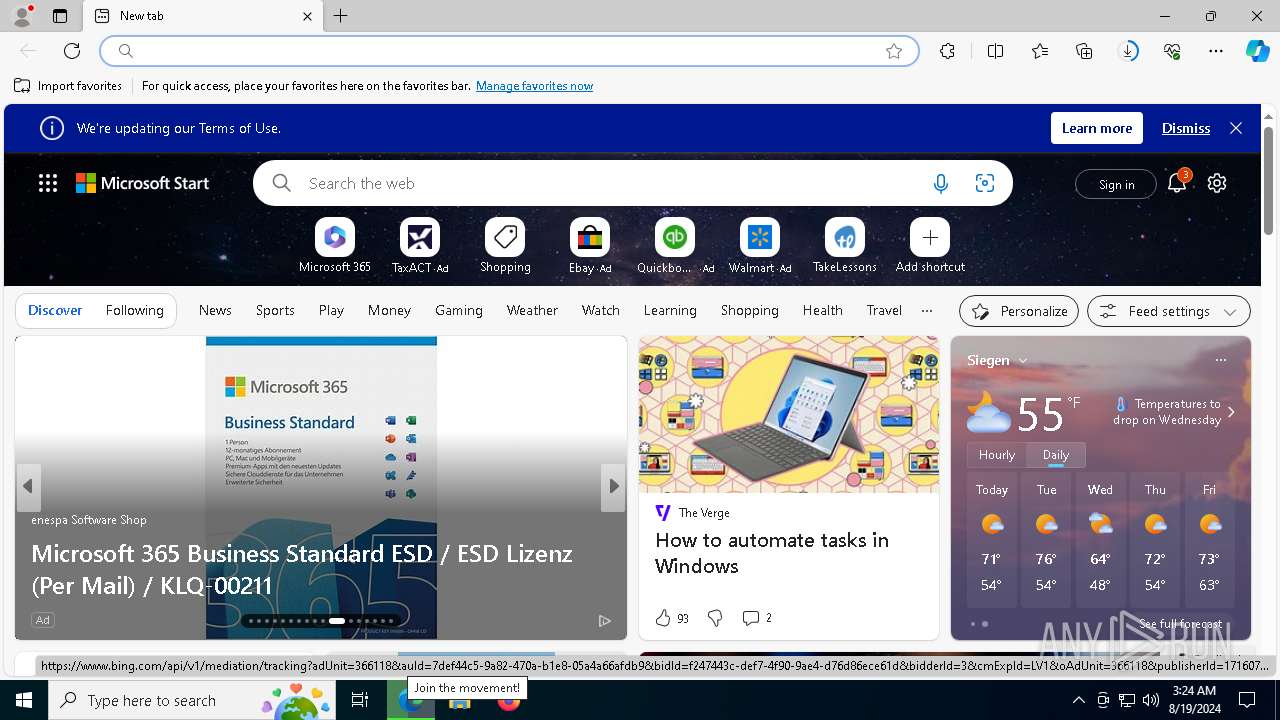Open the News feed tab

(215, 311)
